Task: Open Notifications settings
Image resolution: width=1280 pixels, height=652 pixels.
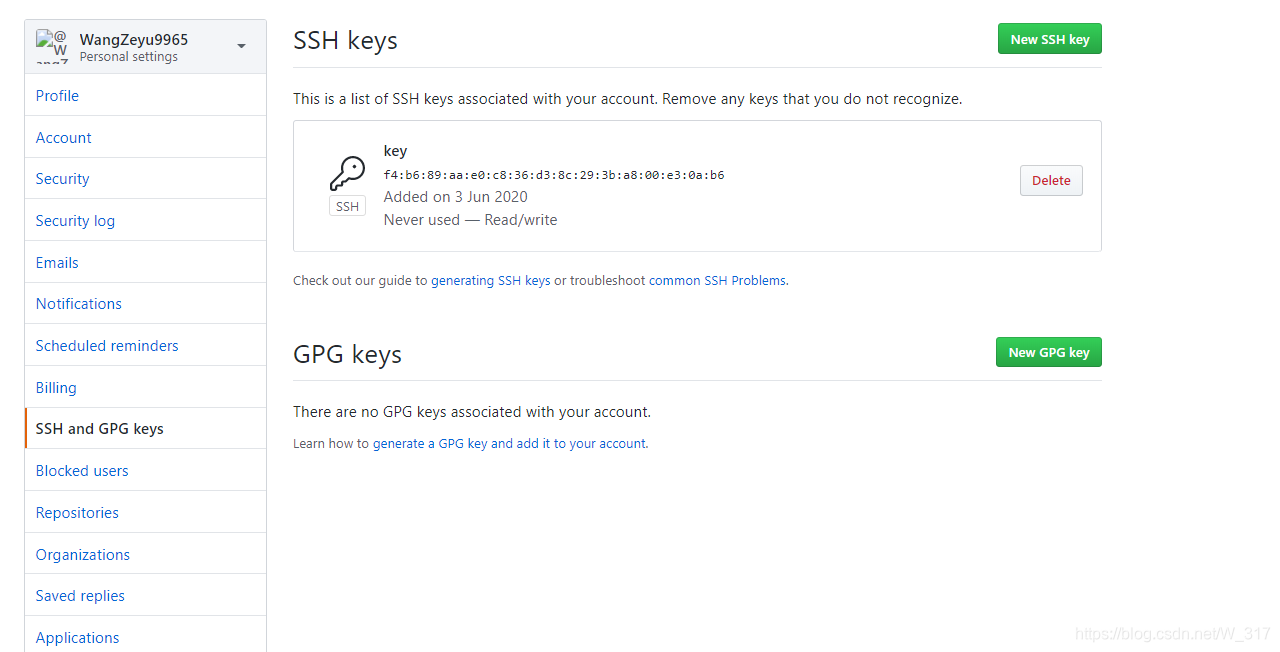Action: [78, 303]
